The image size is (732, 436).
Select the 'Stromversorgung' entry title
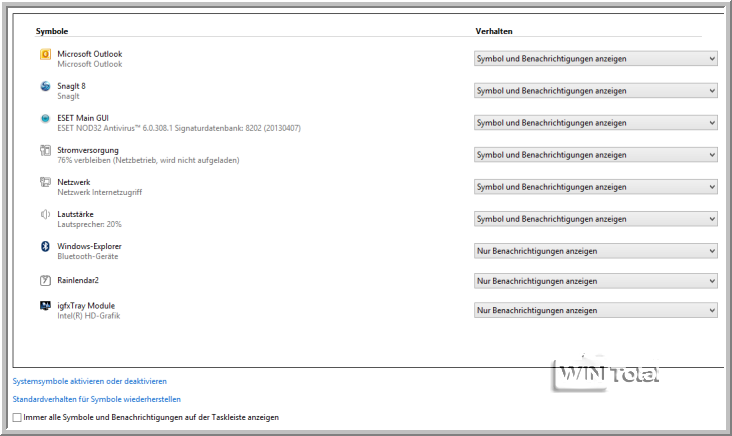click(88, 150)
